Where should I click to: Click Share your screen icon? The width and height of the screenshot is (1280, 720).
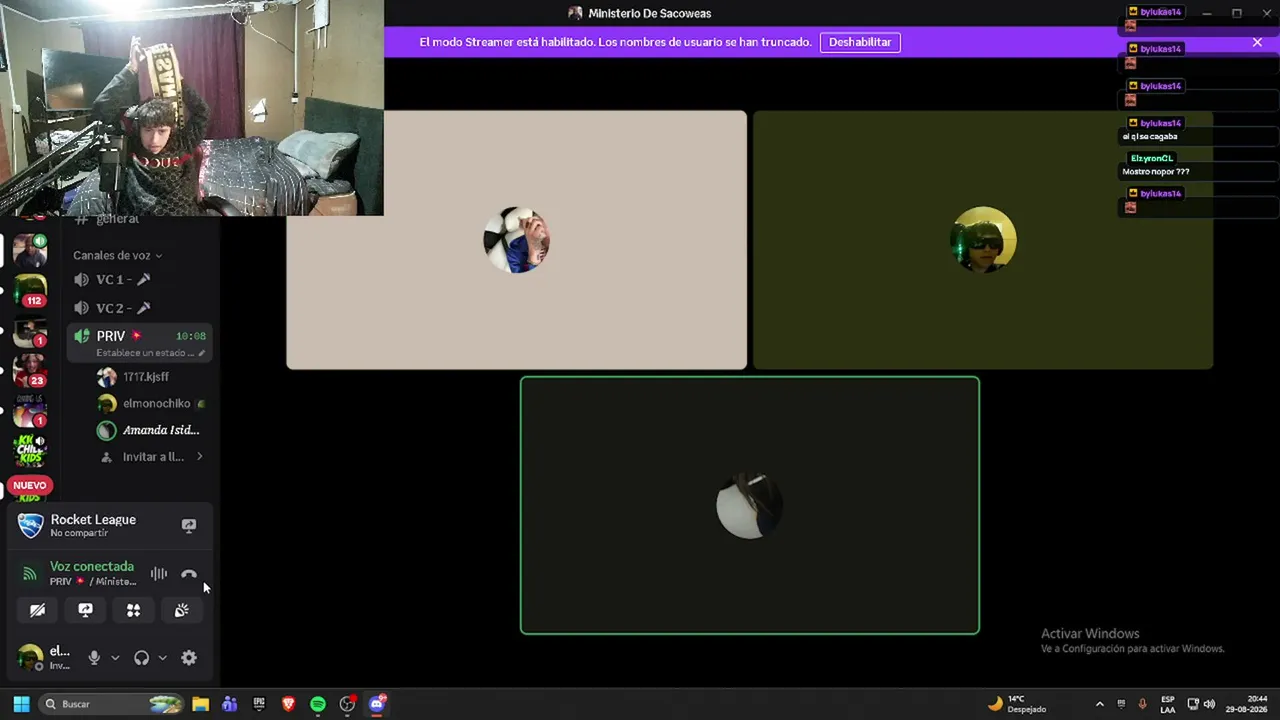85,610
